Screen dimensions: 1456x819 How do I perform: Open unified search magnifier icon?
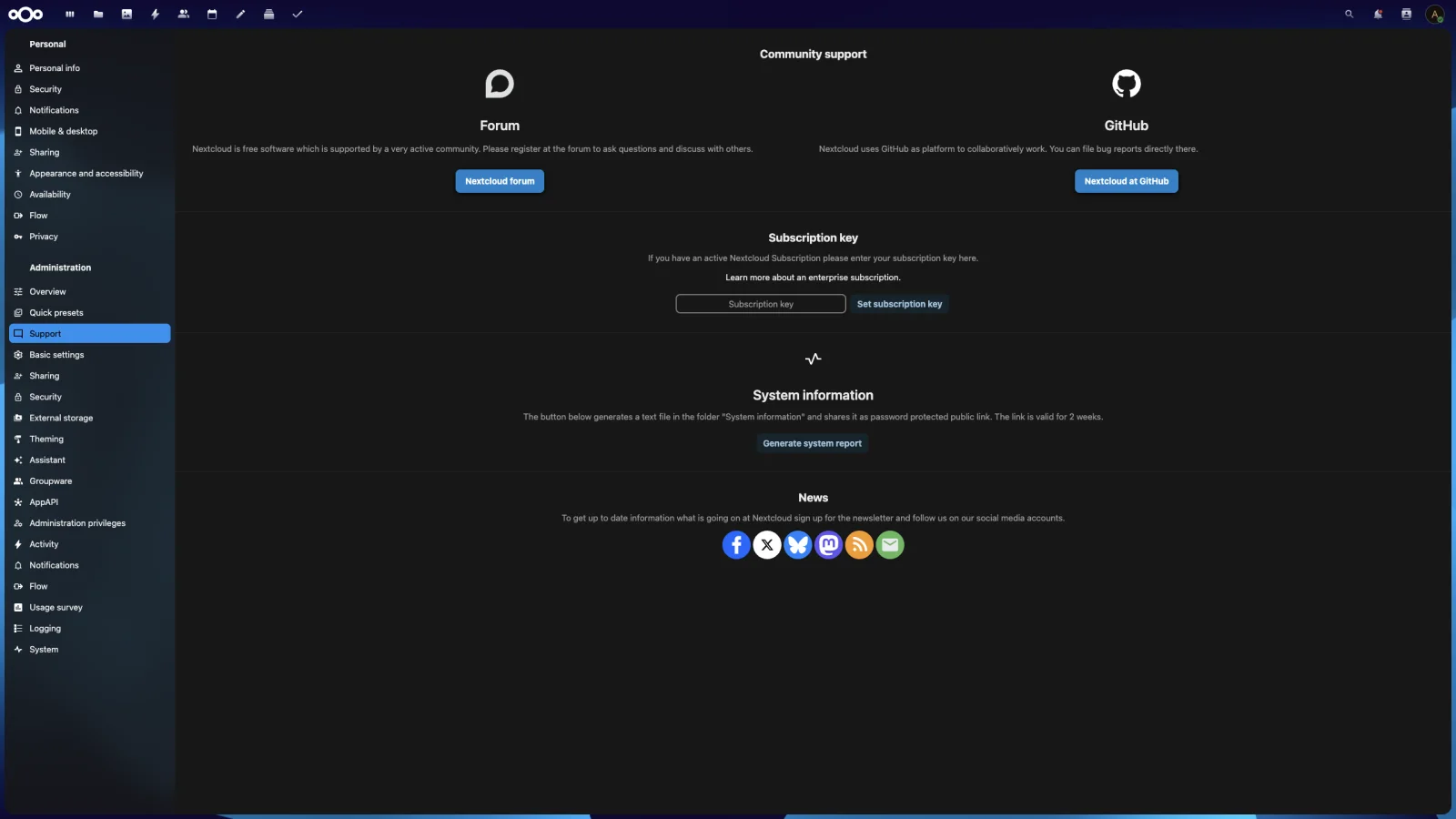(x=1350, y=15)
